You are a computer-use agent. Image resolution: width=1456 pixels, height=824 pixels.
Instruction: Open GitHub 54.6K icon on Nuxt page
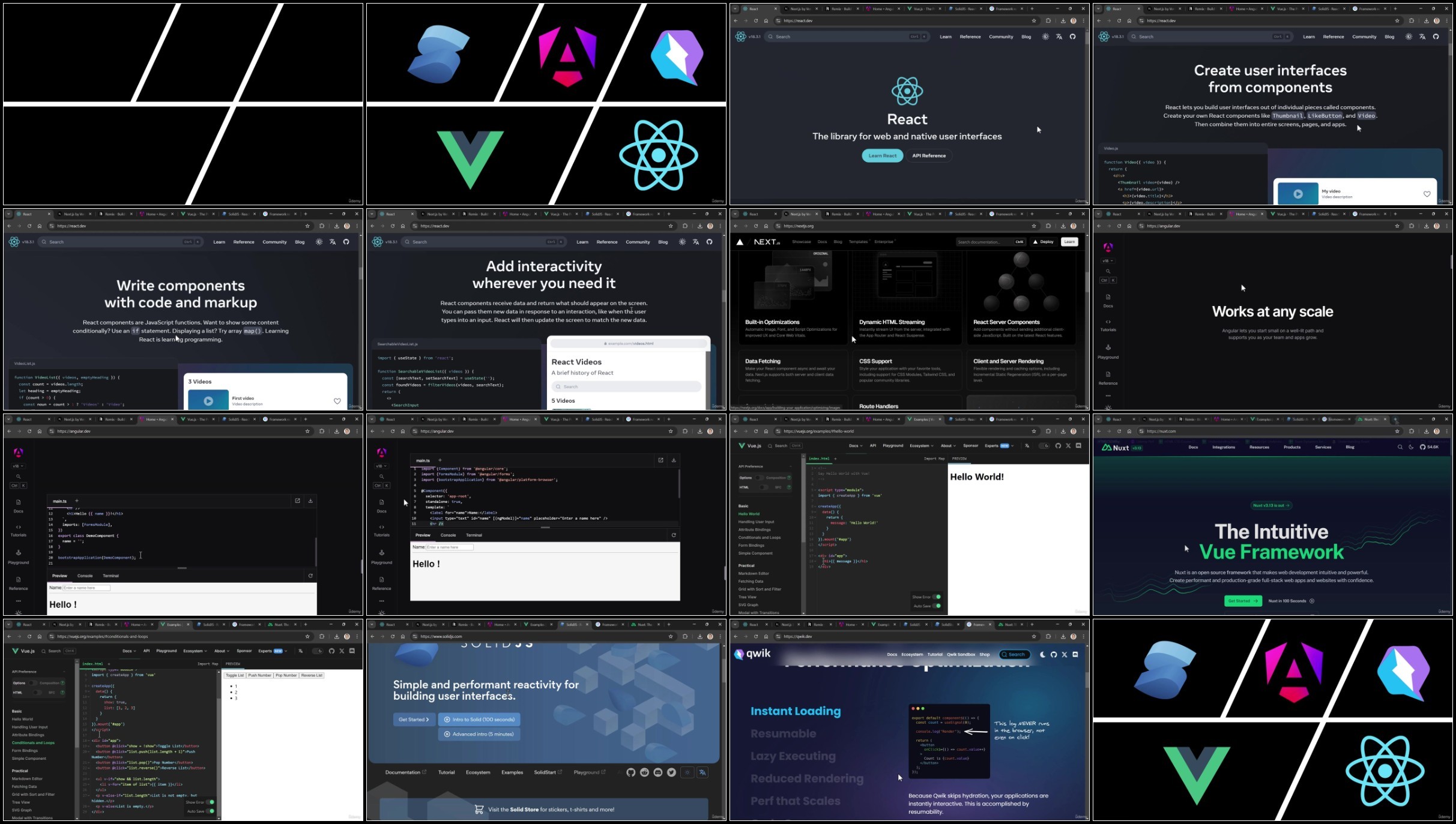point(1429,447)
